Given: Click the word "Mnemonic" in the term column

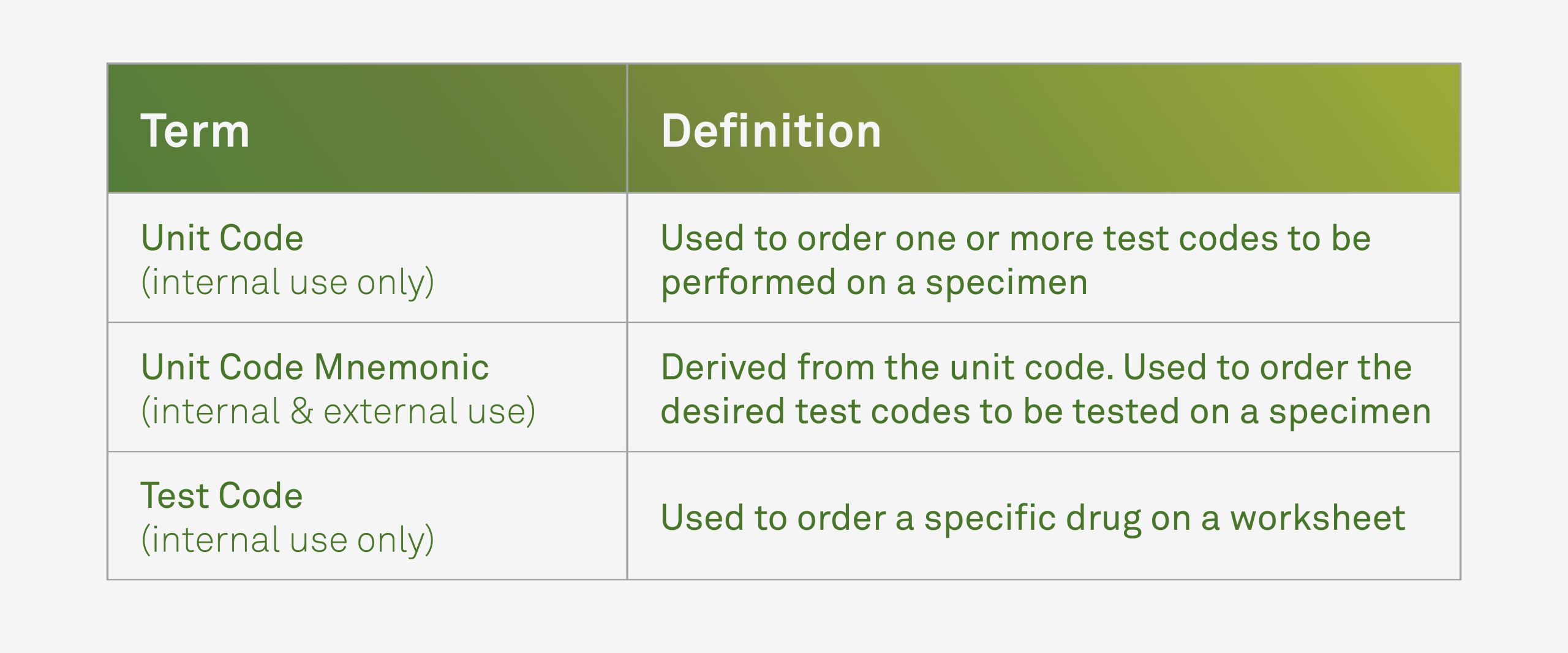Looking at the screenshot, I should click(401, 367).
